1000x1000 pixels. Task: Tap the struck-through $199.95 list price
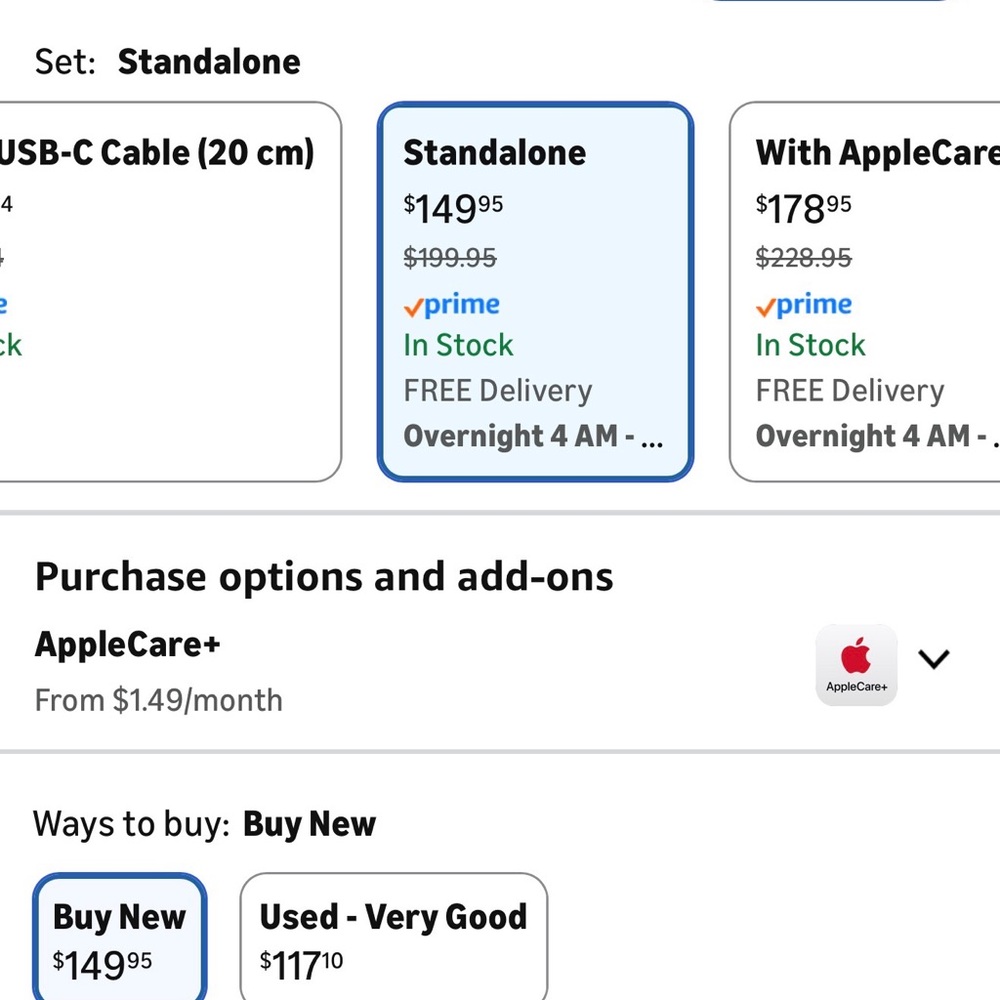[450, 258]
